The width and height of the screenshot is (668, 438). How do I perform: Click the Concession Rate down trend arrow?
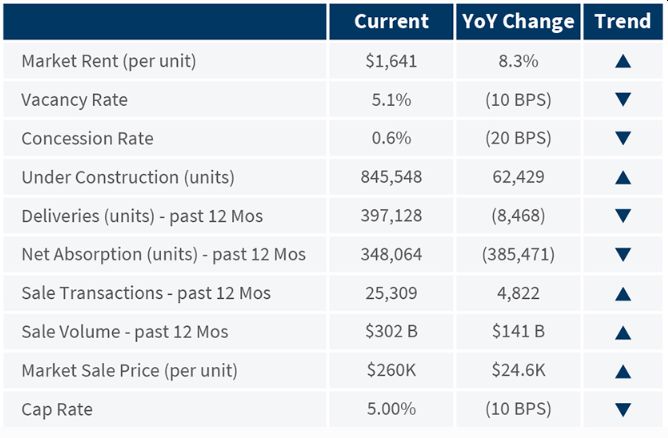pyautogui.click(x=624, y=139)
